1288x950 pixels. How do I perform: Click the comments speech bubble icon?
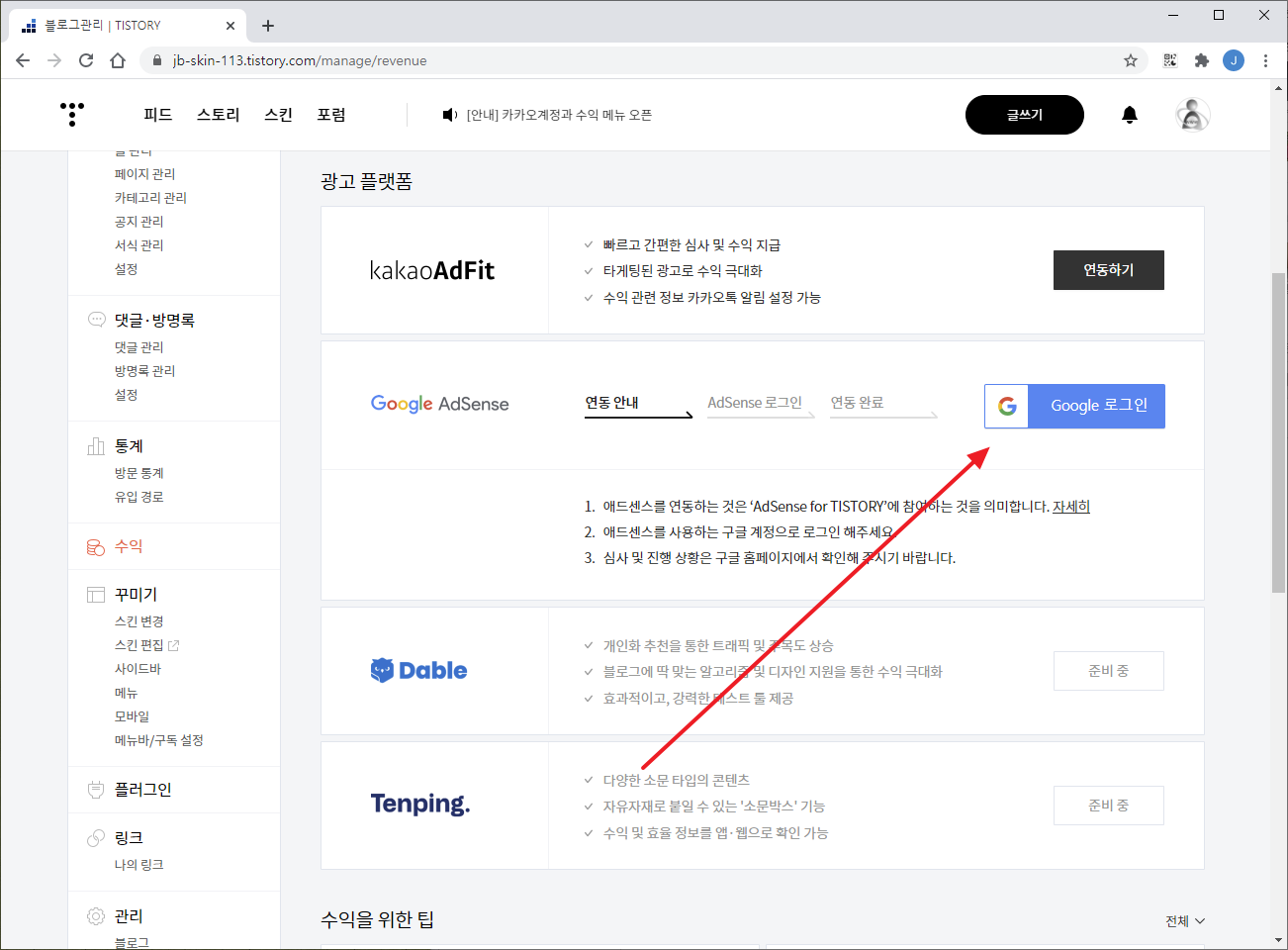click(96, 320)
